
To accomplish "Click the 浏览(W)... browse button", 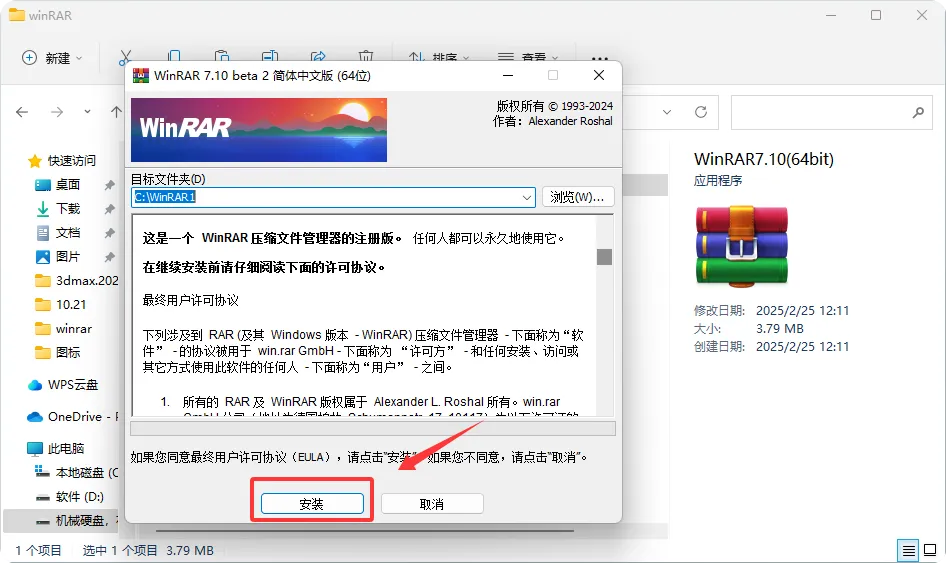I will (578, 197).
